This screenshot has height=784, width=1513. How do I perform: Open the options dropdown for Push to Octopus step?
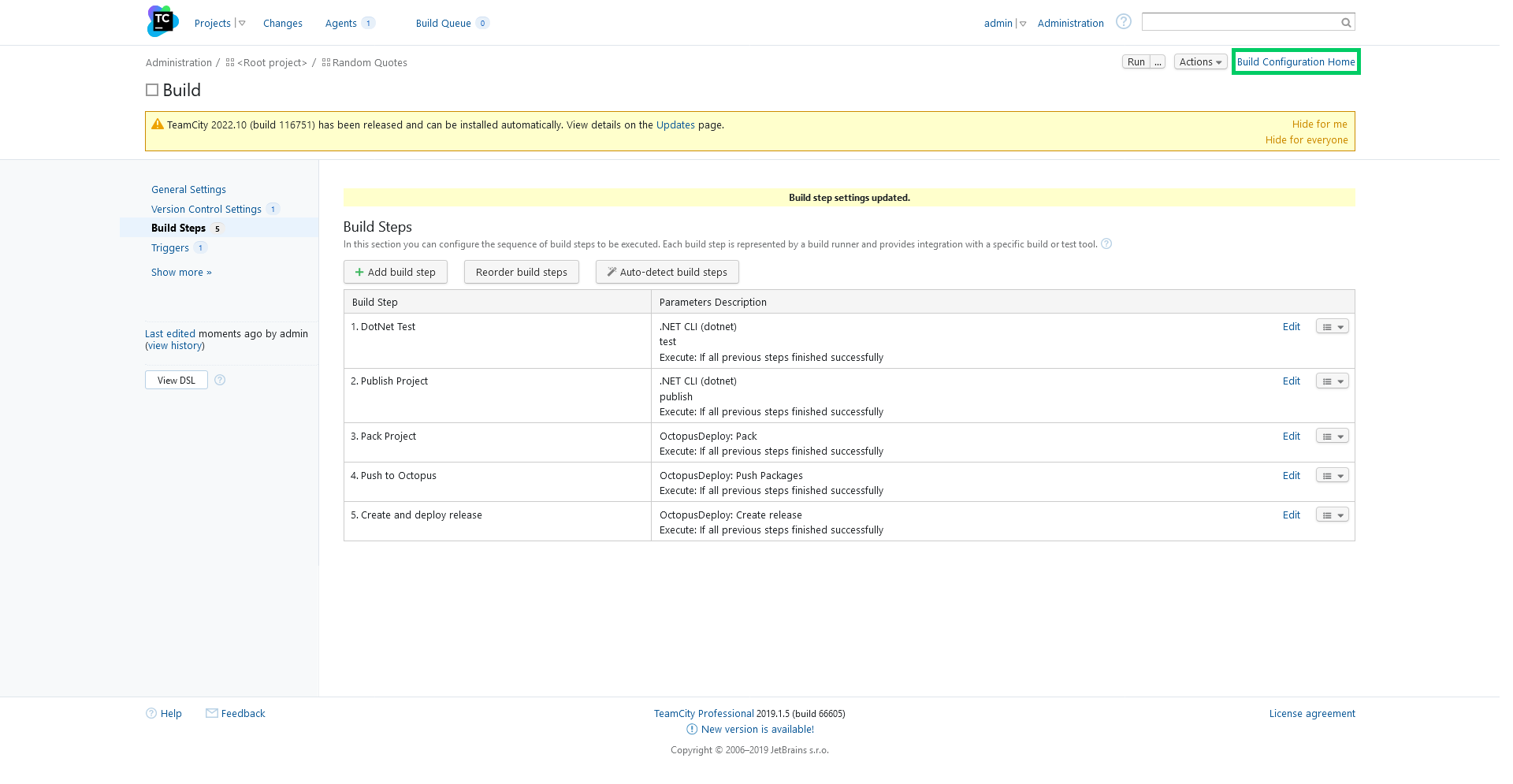[x=1333, y=476]
